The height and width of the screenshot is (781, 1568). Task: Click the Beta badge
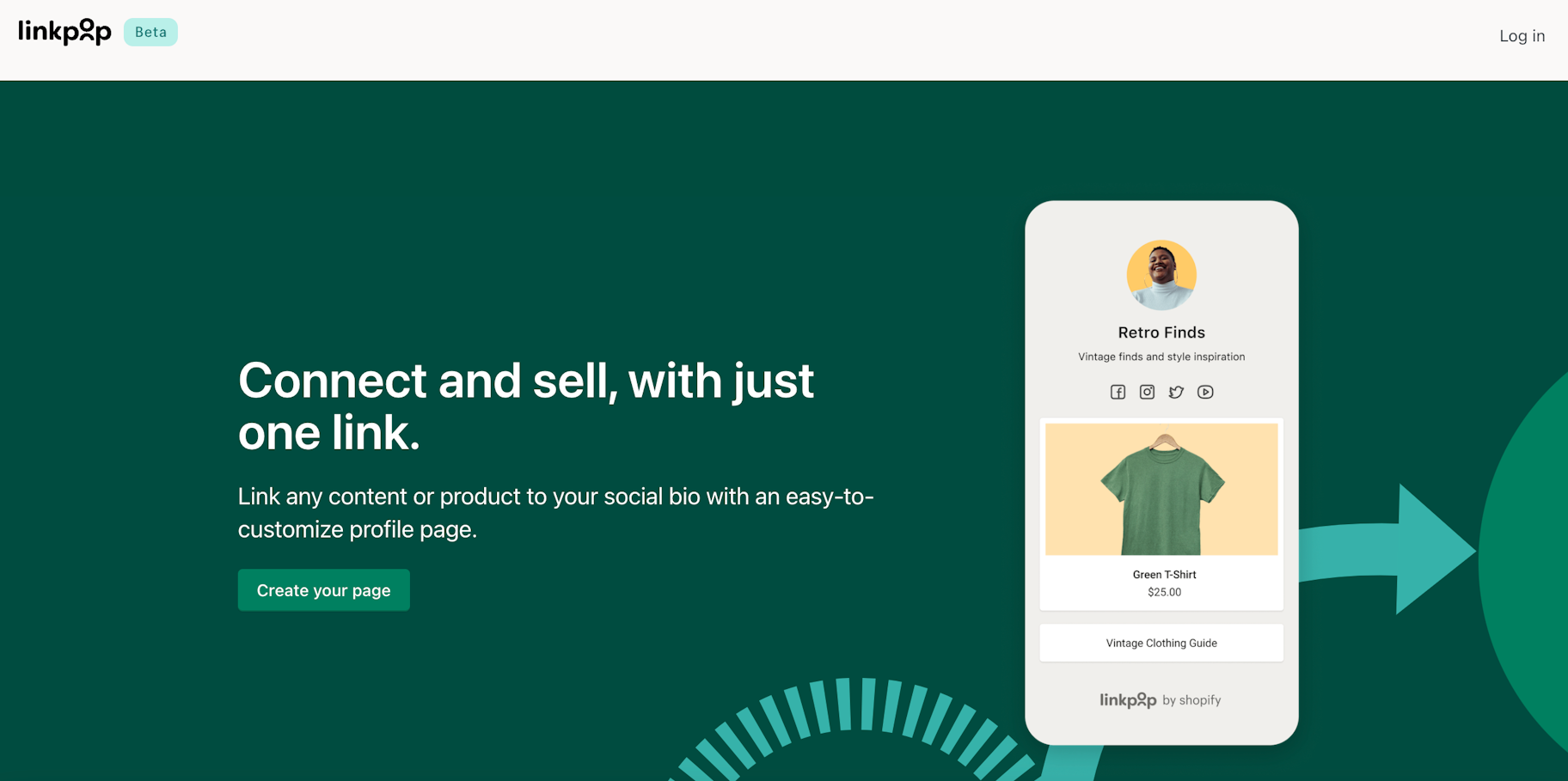[150, 32]
